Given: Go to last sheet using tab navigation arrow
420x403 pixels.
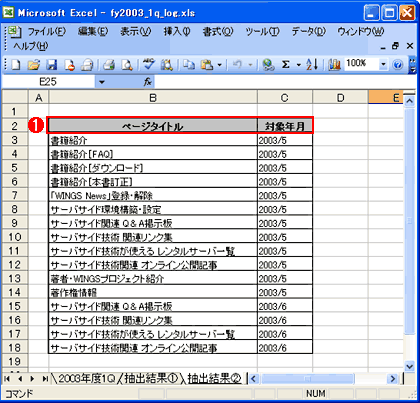Looking at the screenshot, I should 45,379.
